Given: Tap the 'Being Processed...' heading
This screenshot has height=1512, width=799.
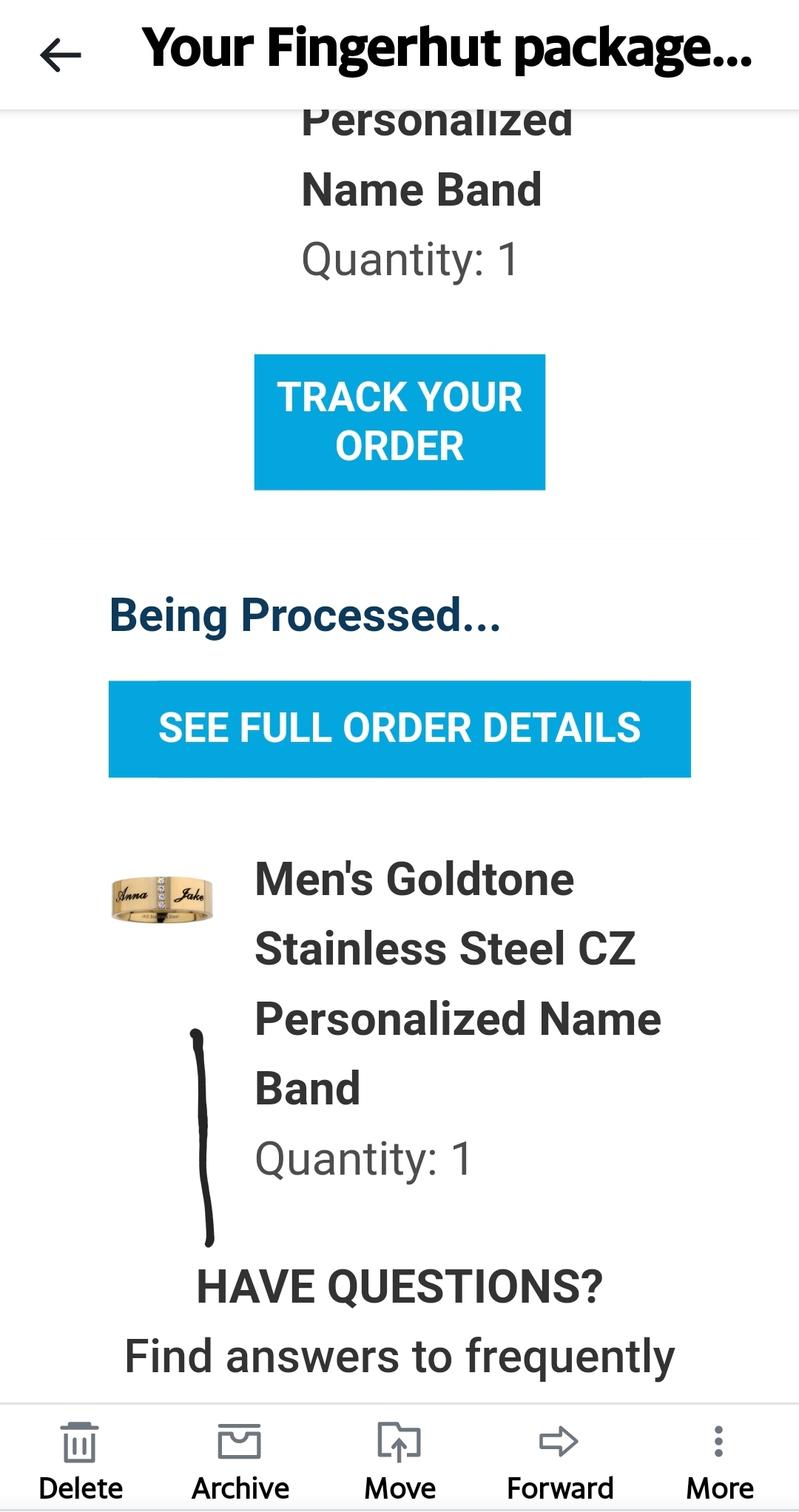Looking at the screenshot, I should click(x=305, y=615).
